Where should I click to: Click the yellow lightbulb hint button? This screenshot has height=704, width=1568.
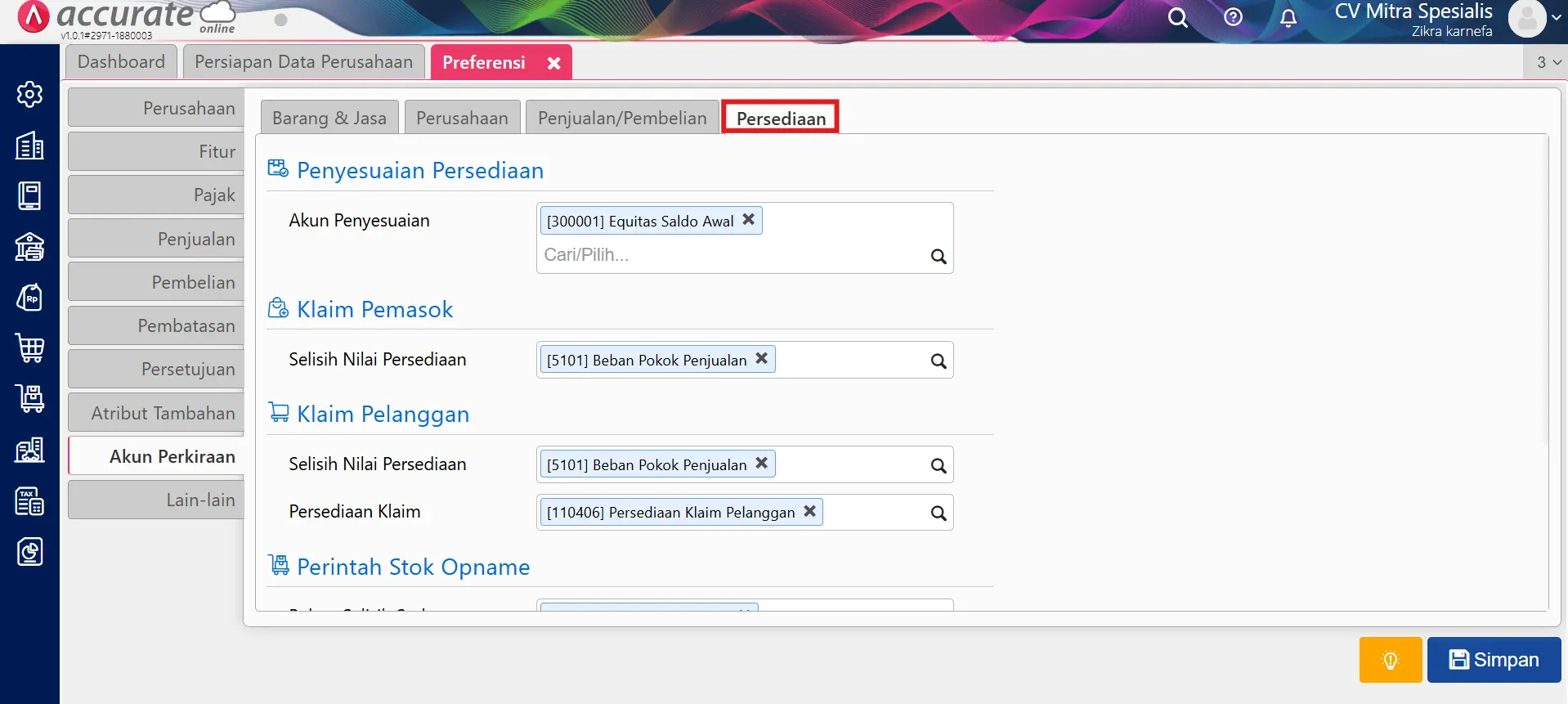click(1390, 660)
